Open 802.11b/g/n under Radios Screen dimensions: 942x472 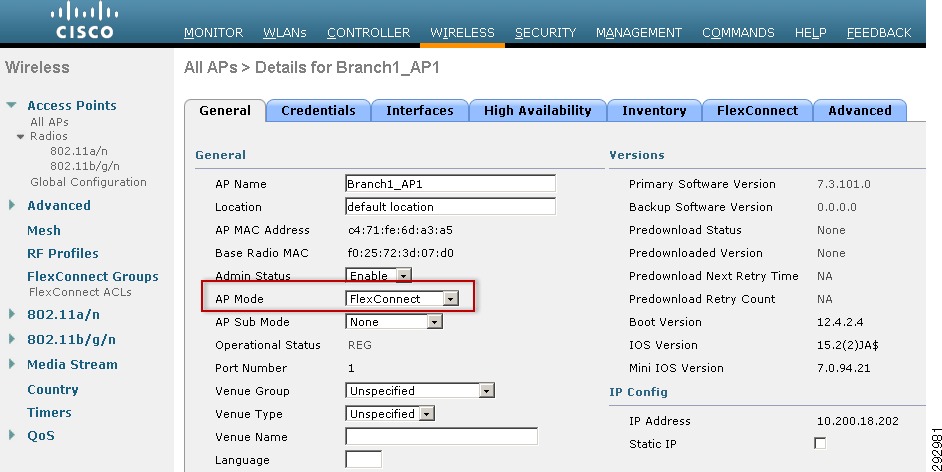click(85, 166)
